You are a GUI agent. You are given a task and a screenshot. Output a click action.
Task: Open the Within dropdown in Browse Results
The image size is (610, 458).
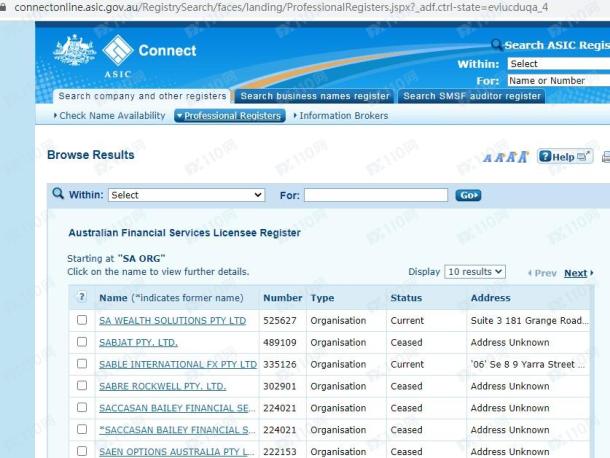click(x=186, y=195)
